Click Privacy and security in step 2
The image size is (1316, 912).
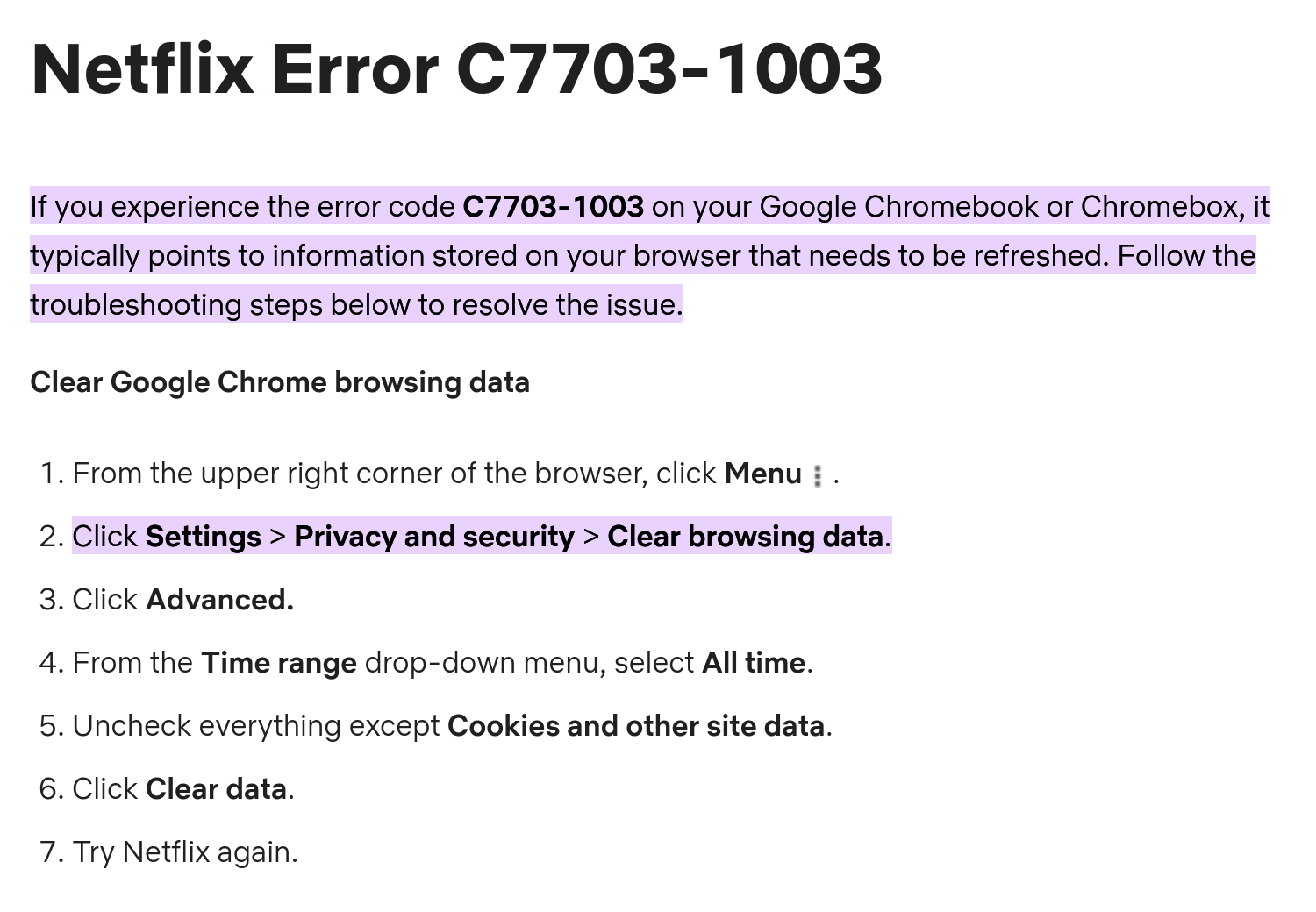434,537
